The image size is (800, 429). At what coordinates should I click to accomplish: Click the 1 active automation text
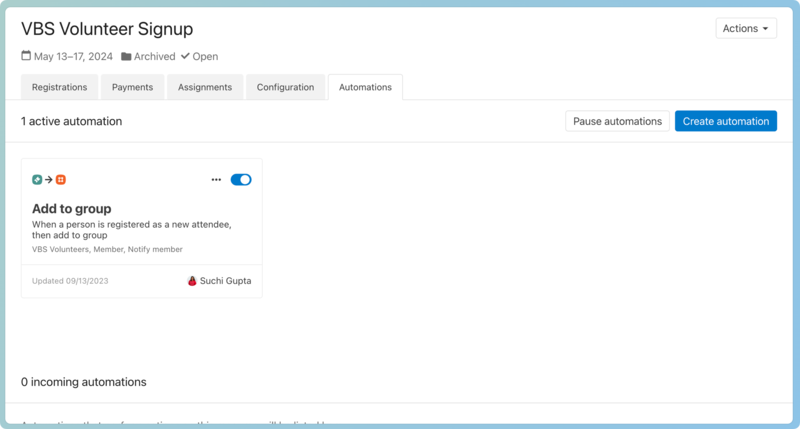coord(71,121)
